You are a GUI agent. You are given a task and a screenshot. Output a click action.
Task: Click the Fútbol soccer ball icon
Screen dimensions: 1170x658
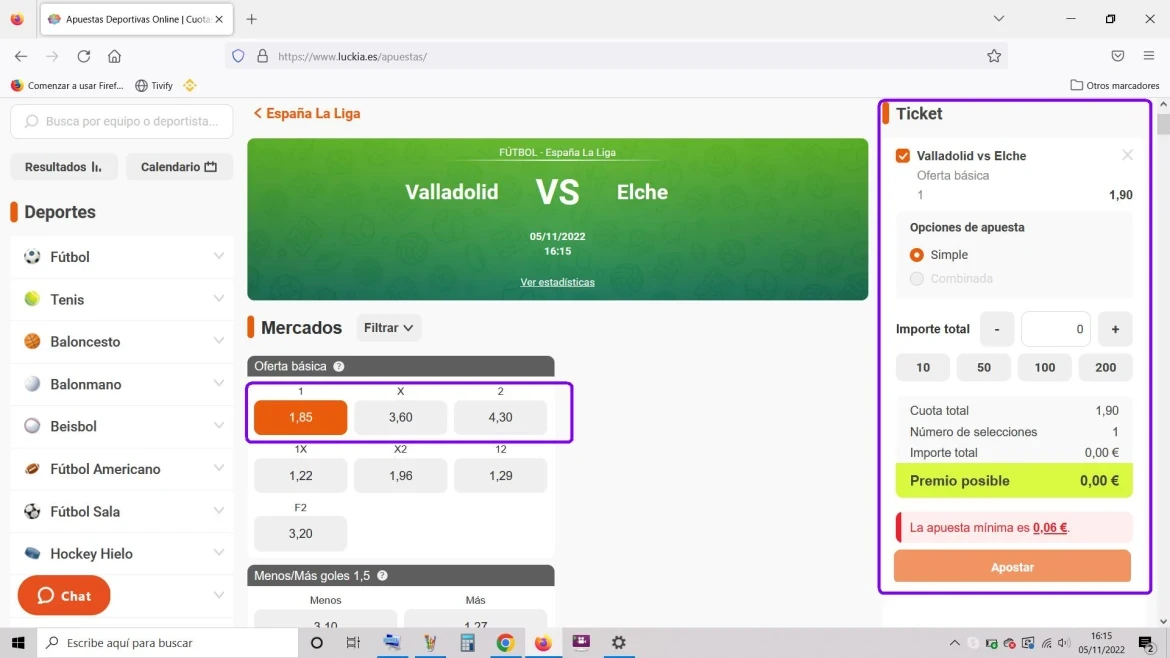pyautogui.click(x=32, y=257)
